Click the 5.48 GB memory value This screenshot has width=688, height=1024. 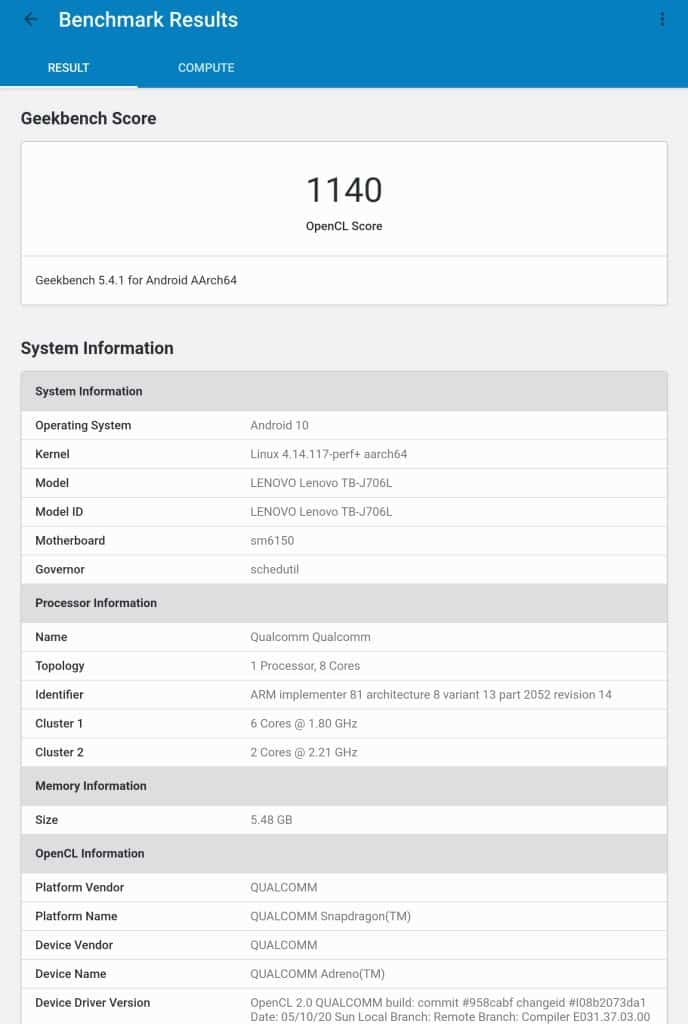coord(271,820)
